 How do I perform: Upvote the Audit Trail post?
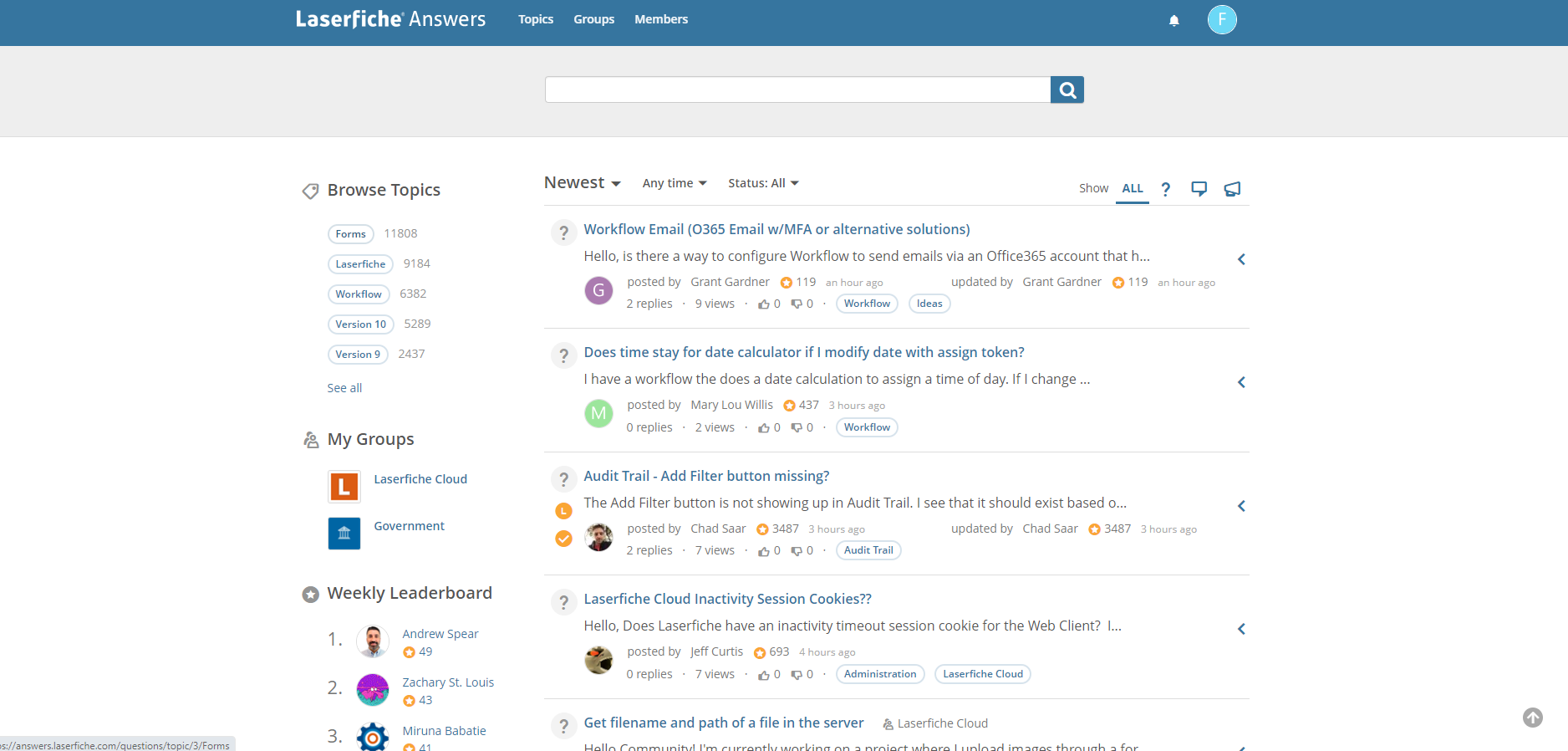click(x=764, y=551)
